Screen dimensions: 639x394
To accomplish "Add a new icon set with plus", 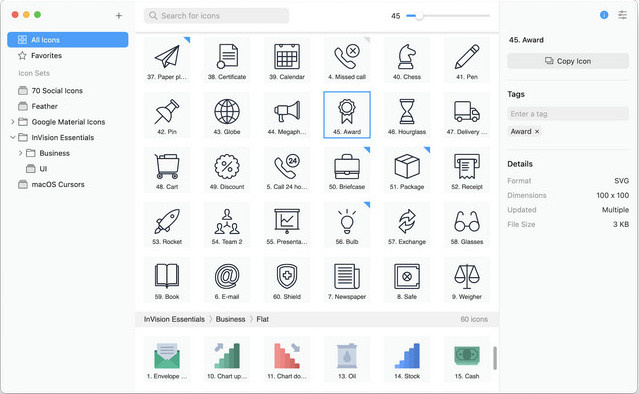I will (x=119, y=15).
